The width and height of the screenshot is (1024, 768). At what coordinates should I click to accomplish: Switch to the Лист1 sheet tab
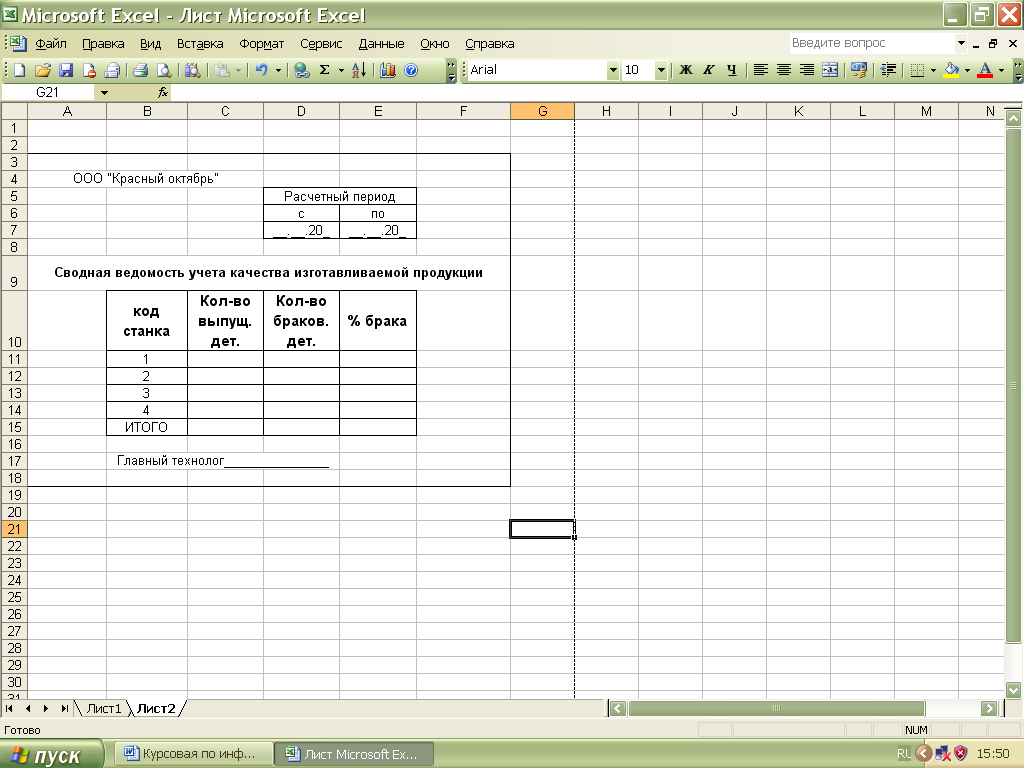coord(103,708)
